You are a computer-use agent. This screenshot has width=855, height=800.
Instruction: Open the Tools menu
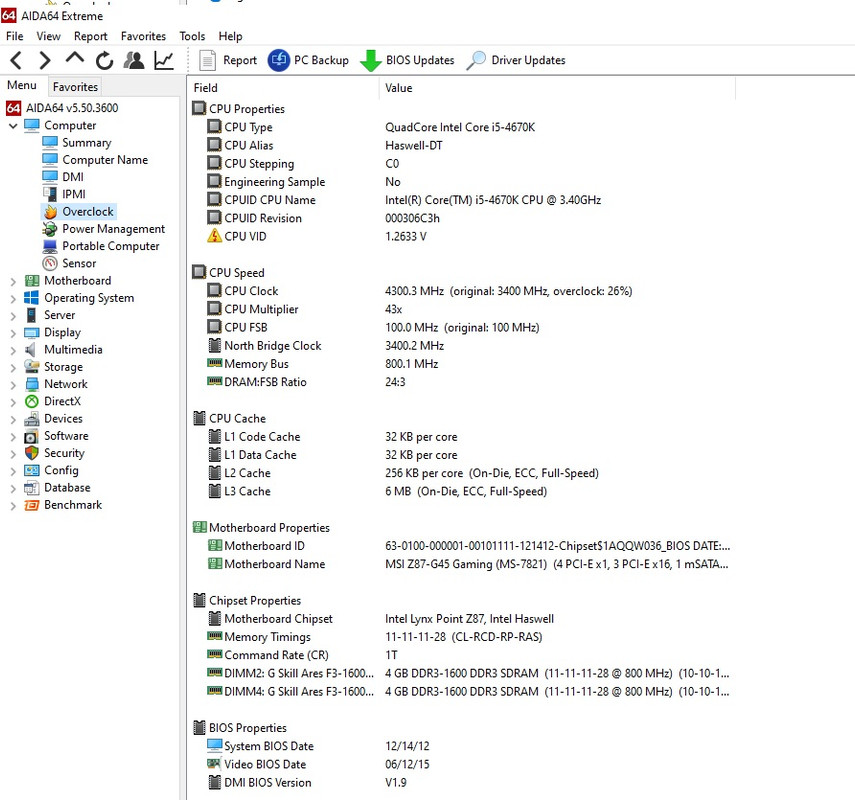click(x=192, y=37)
